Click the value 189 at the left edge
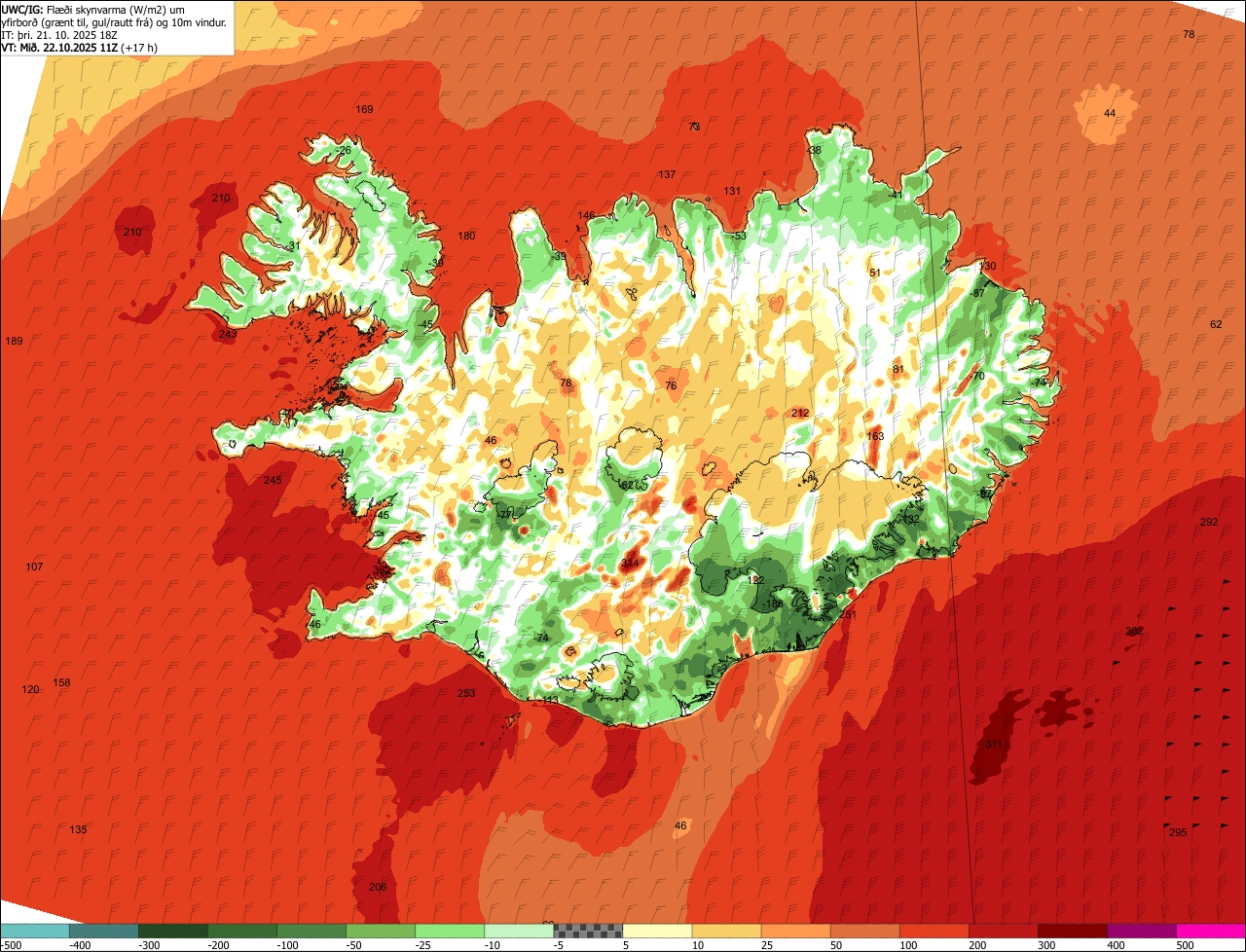The width and height of the screenshot is (1246, 952). click(14, 341)
